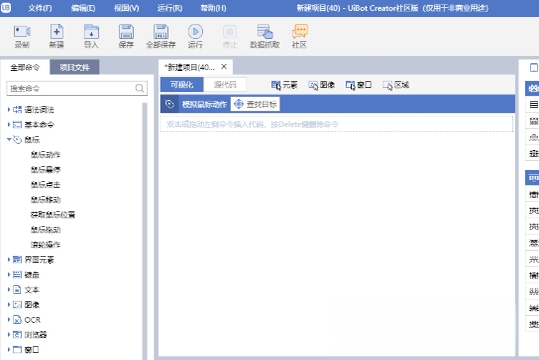
Task: Click the 图像 image picker icon
Action: point(313,85)
